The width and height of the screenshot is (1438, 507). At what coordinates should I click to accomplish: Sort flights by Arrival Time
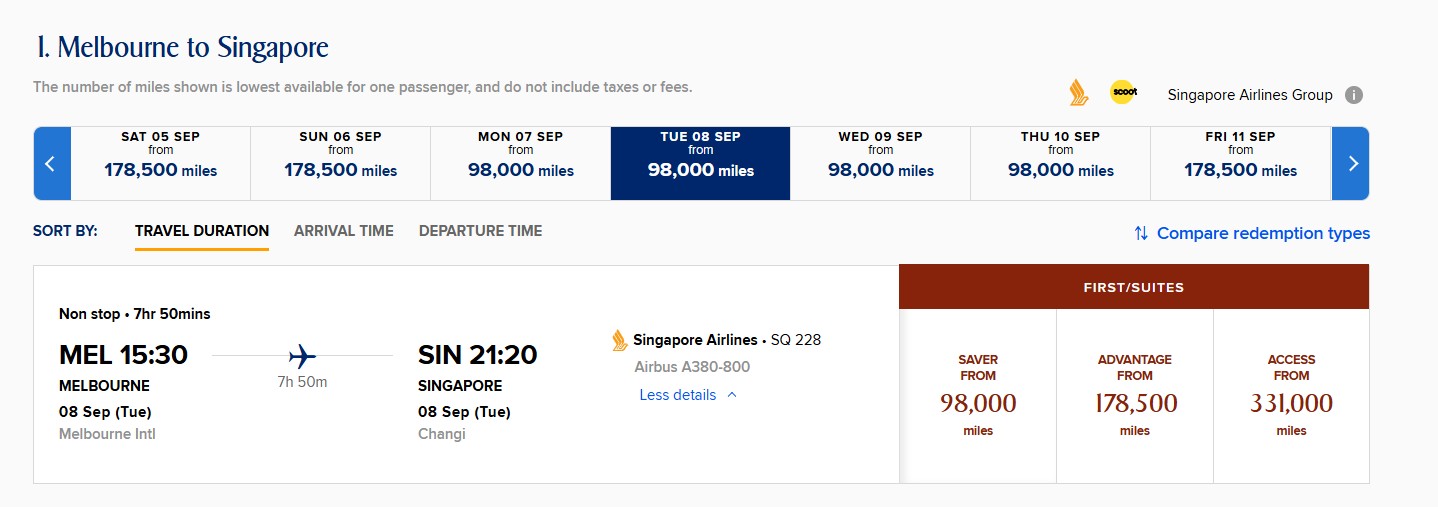coord(343,231)
